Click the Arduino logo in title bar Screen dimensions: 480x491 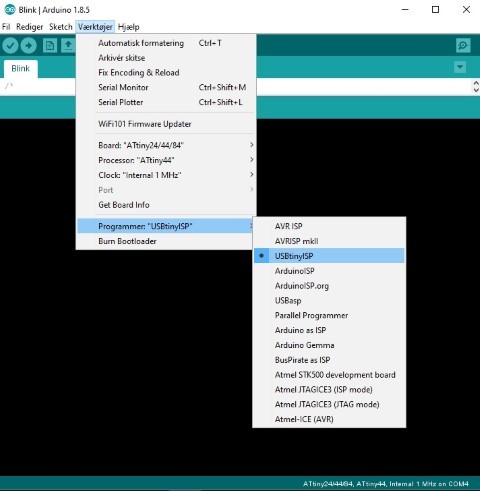click(x=10, y=10)
